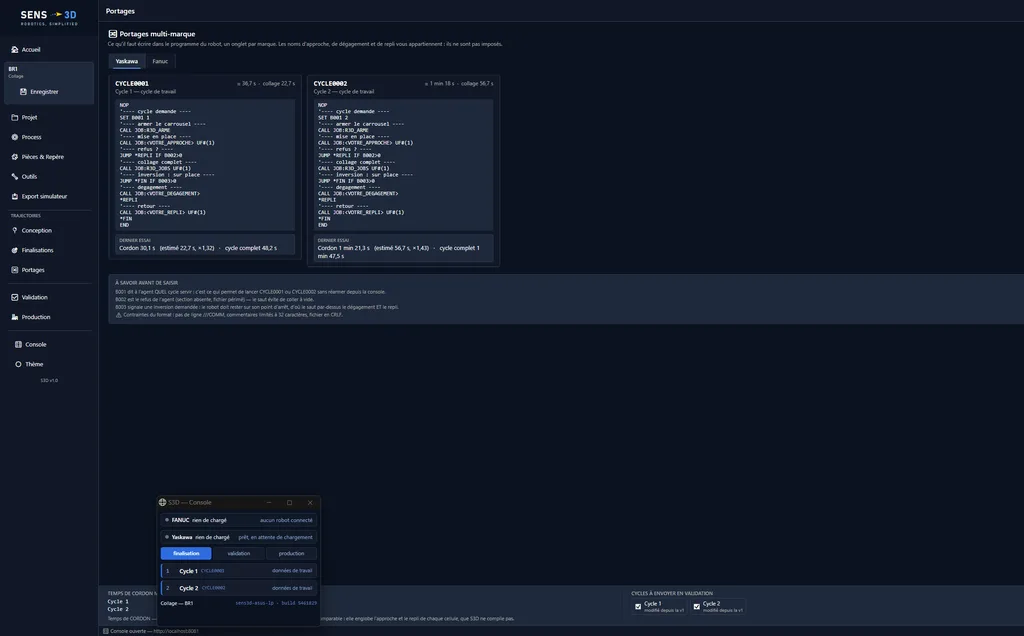The width and height of the screenshot is (1024, 636).
Task: Select the finalisation tab in the Console window
Action: pyautogui.click(x=186, y=554)
